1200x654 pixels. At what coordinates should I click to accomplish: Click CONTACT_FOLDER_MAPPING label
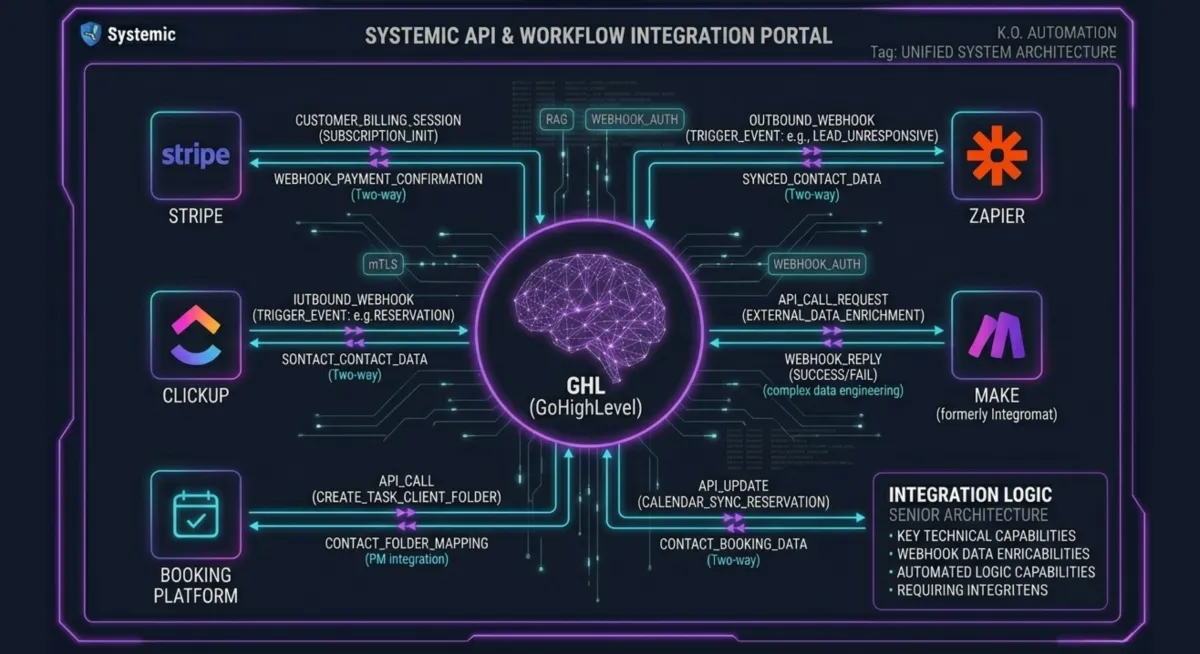click(x=406, y=543)
